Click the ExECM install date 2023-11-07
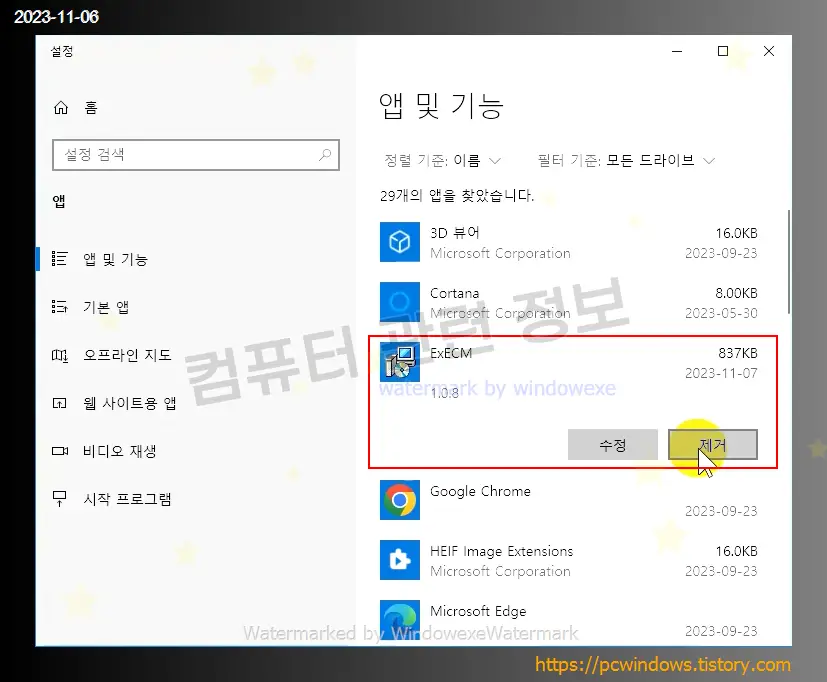The image size is (827, 682). [x=721, y=373]
